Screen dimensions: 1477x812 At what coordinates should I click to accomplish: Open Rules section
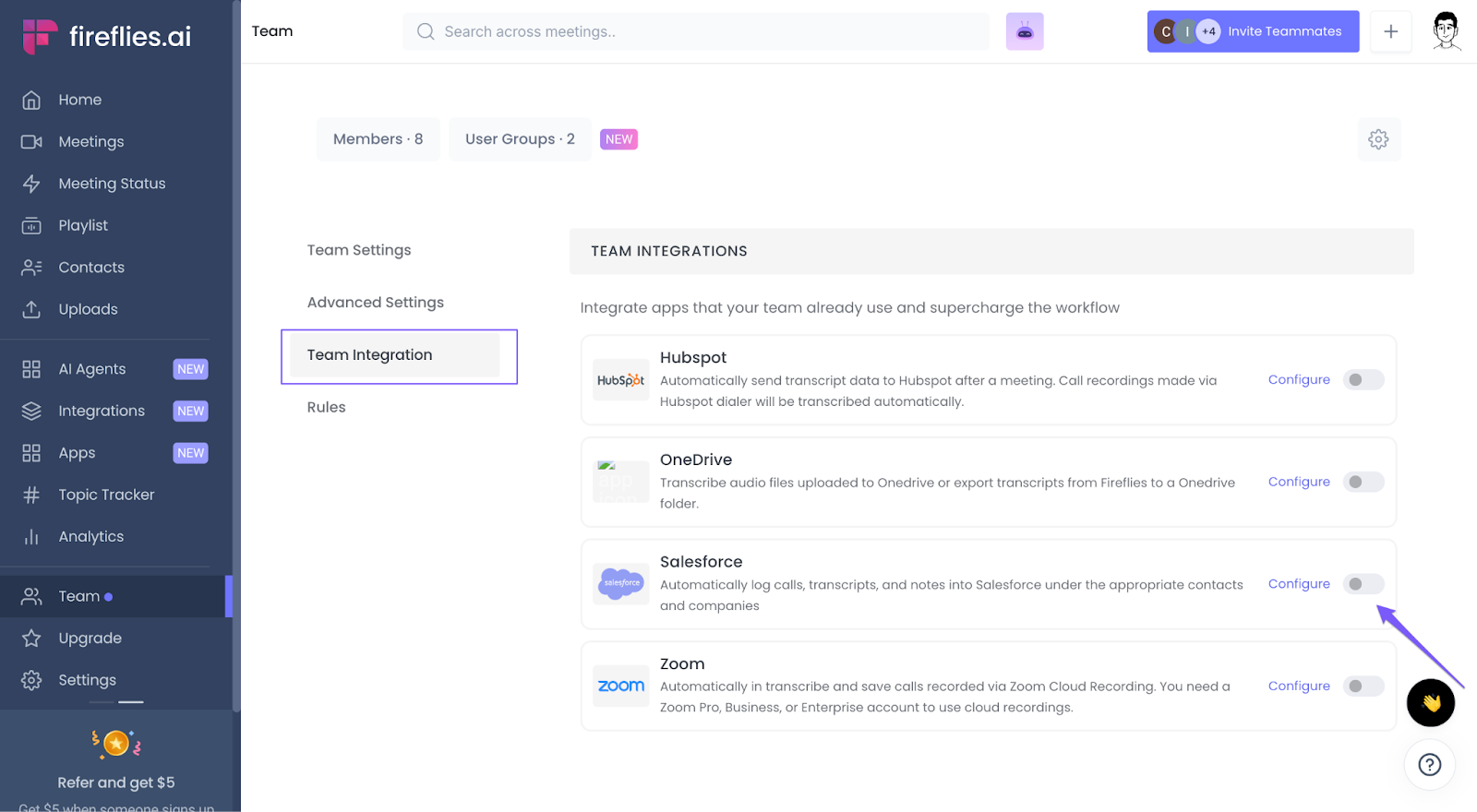click(x=327, y=407)
